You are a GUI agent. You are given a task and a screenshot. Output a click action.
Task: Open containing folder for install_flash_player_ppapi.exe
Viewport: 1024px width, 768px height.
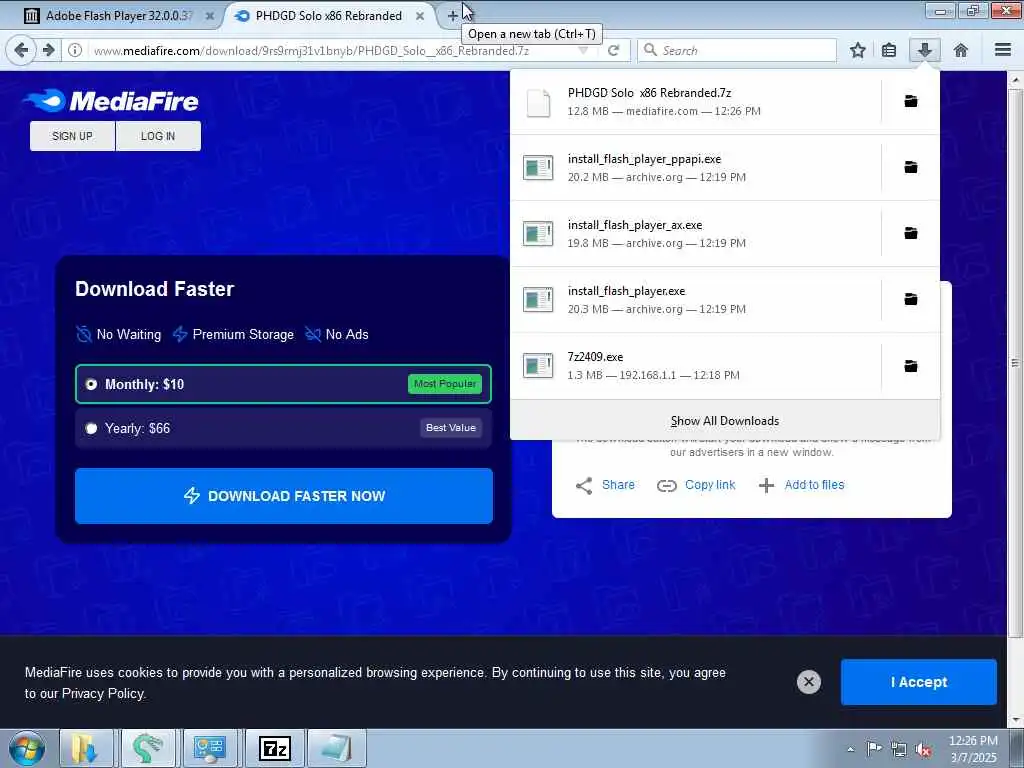(910, 167)
